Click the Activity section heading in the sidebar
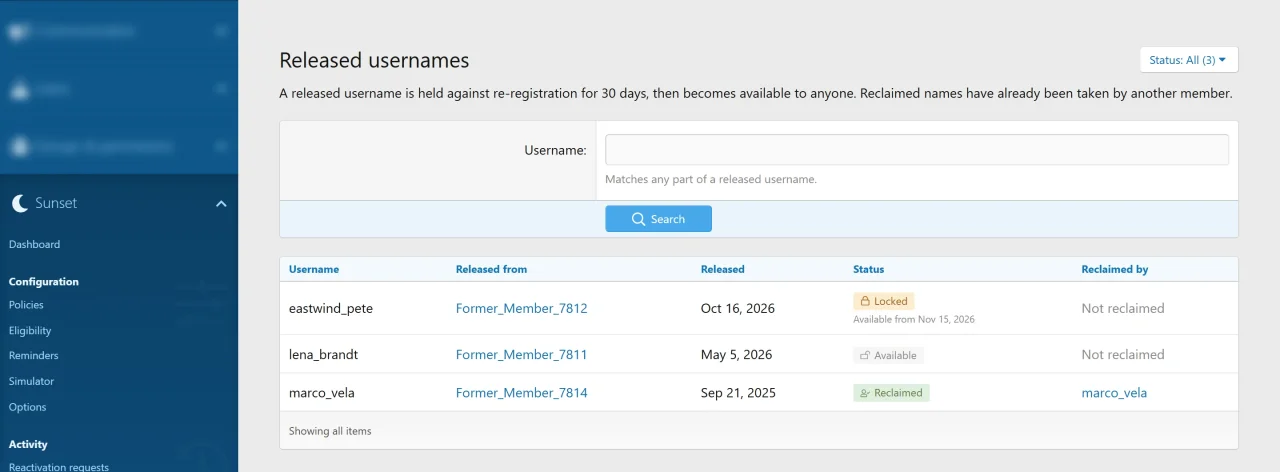 tap(28, 444)
